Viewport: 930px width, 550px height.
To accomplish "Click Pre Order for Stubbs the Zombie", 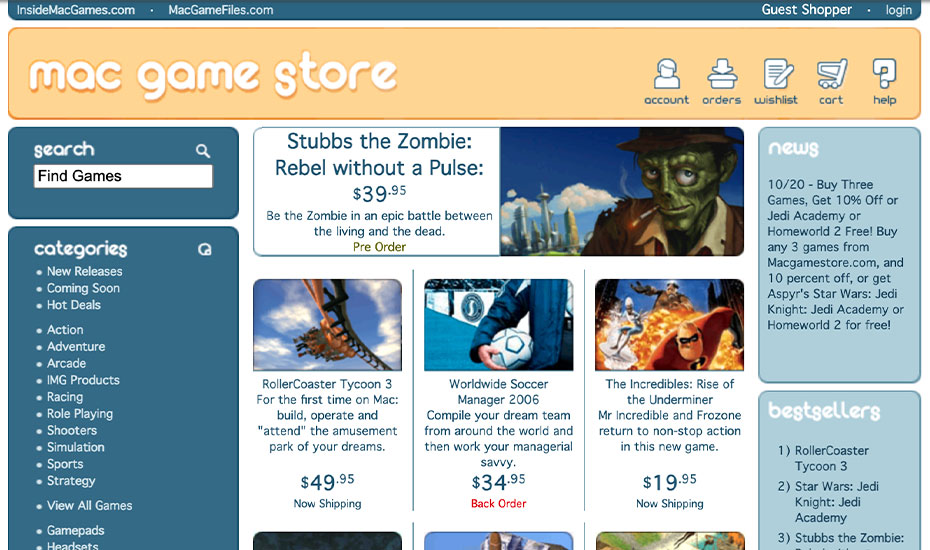I will point(379,247).
